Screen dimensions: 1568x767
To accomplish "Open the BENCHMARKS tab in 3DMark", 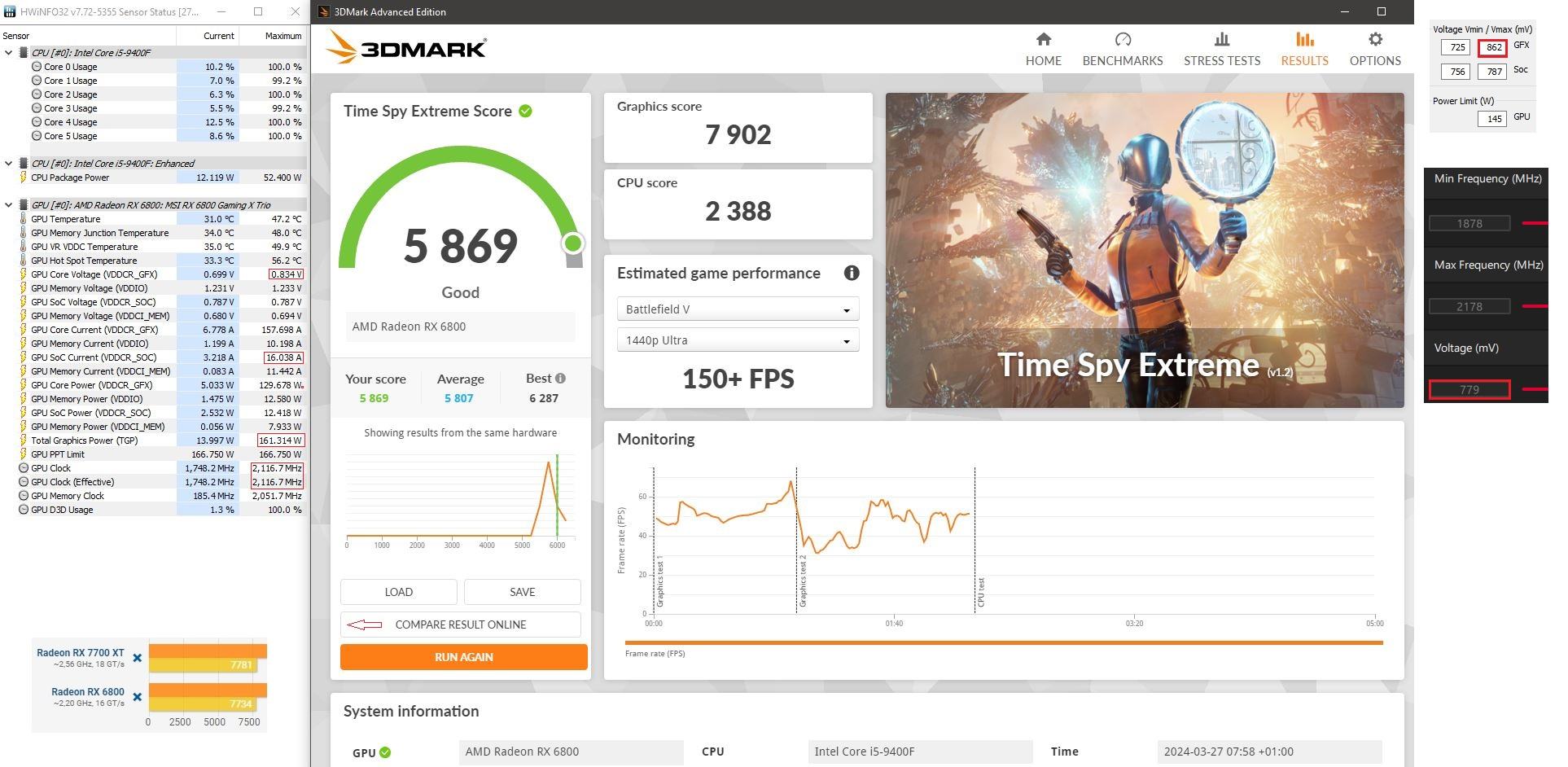I will tap(1123, 50).
